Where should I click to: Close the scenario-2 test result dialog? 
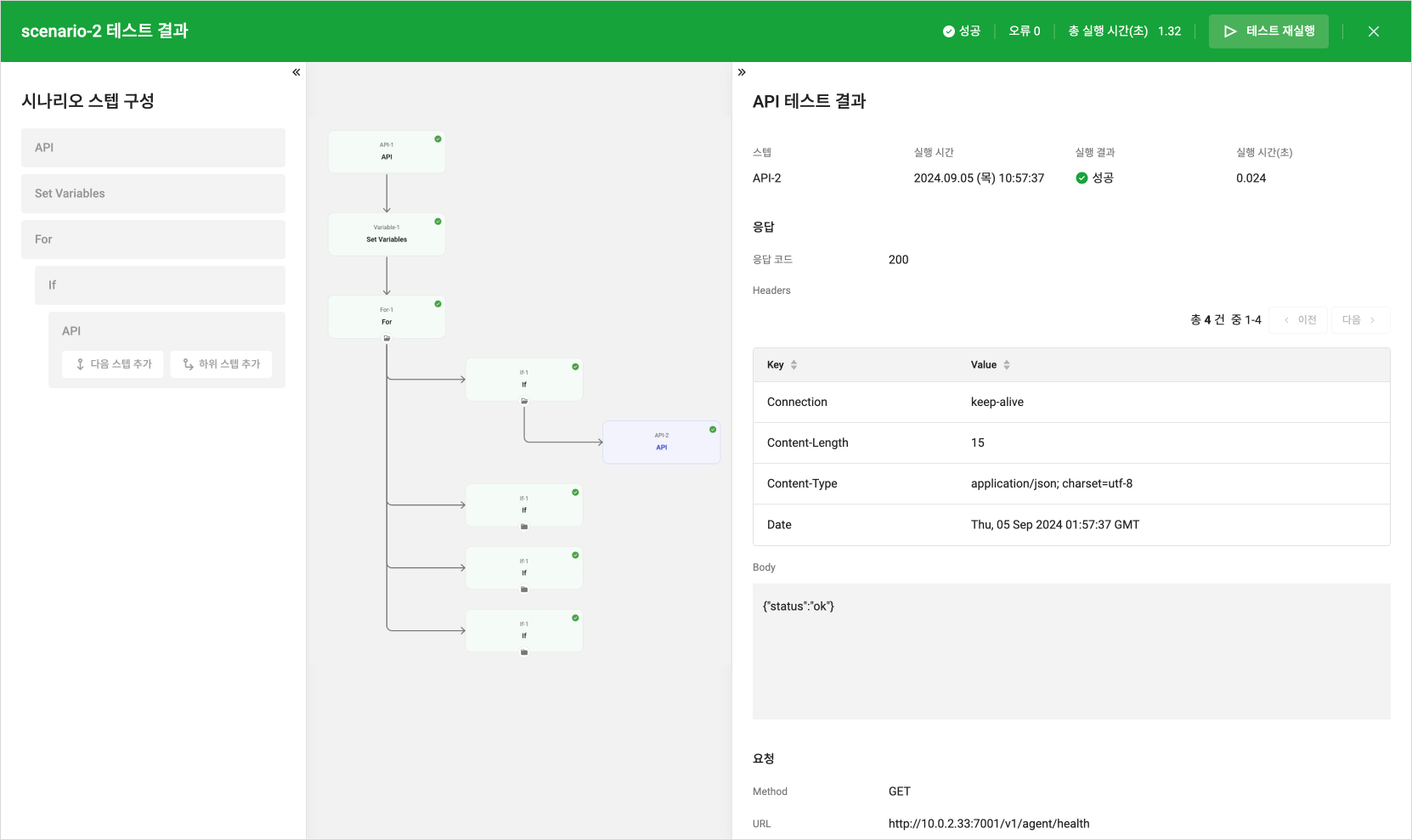pyautogui.click(x=1374, y=31)
